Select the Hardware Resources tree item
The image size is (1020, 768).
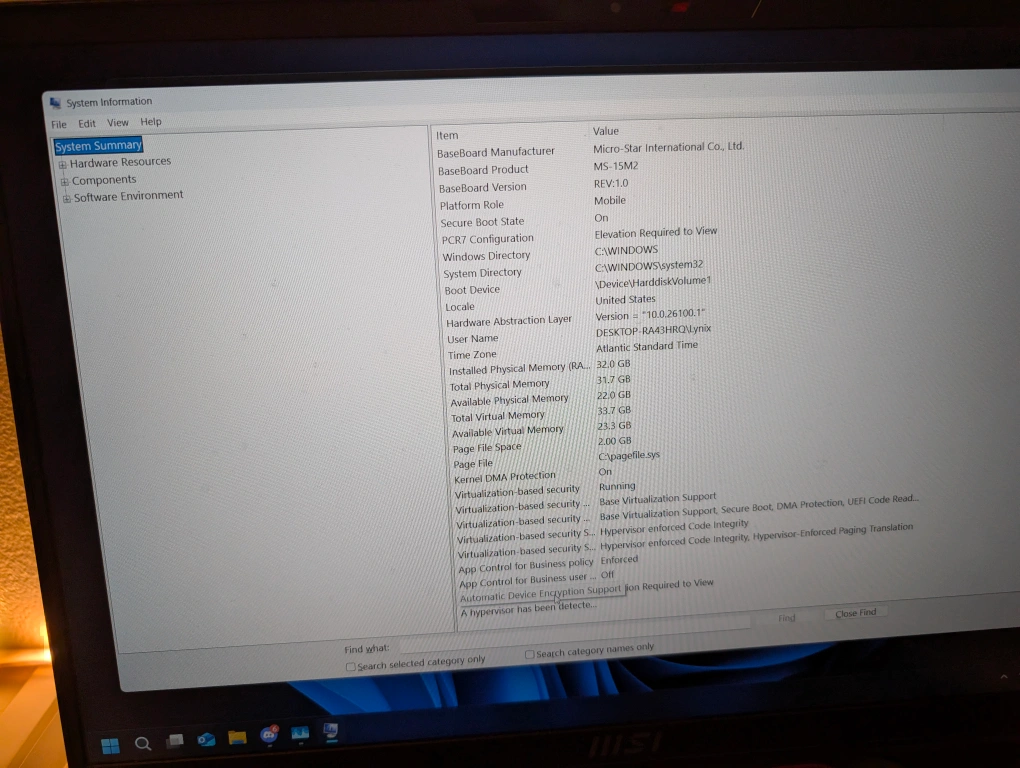pos(120,162)
